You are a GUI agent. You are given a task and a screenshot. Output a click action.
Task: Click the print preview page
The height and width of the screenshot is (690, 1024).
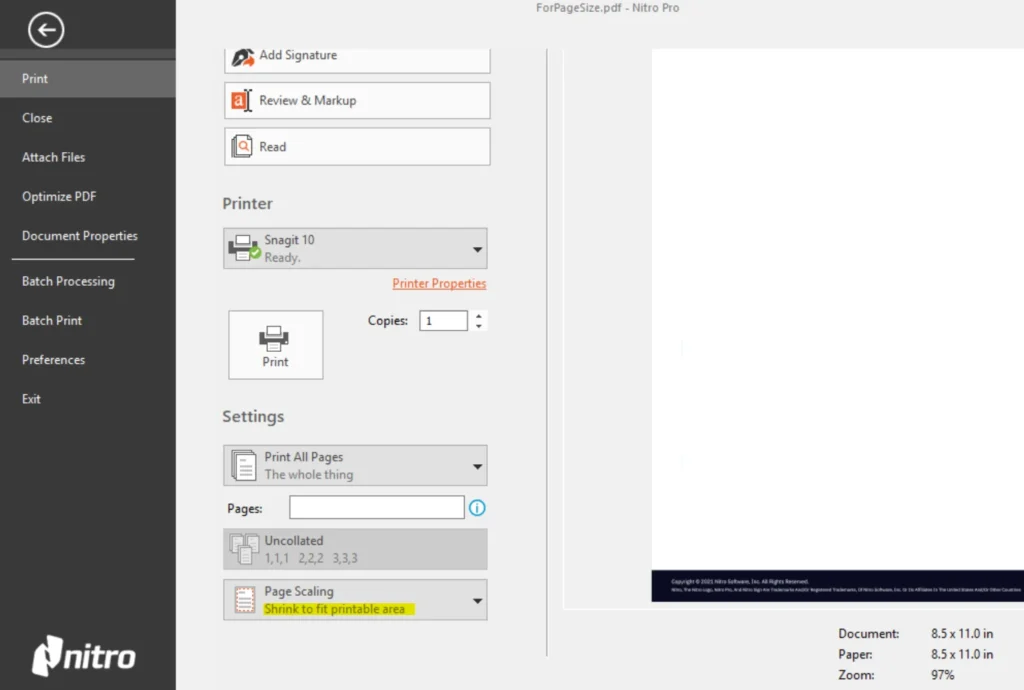837,325
